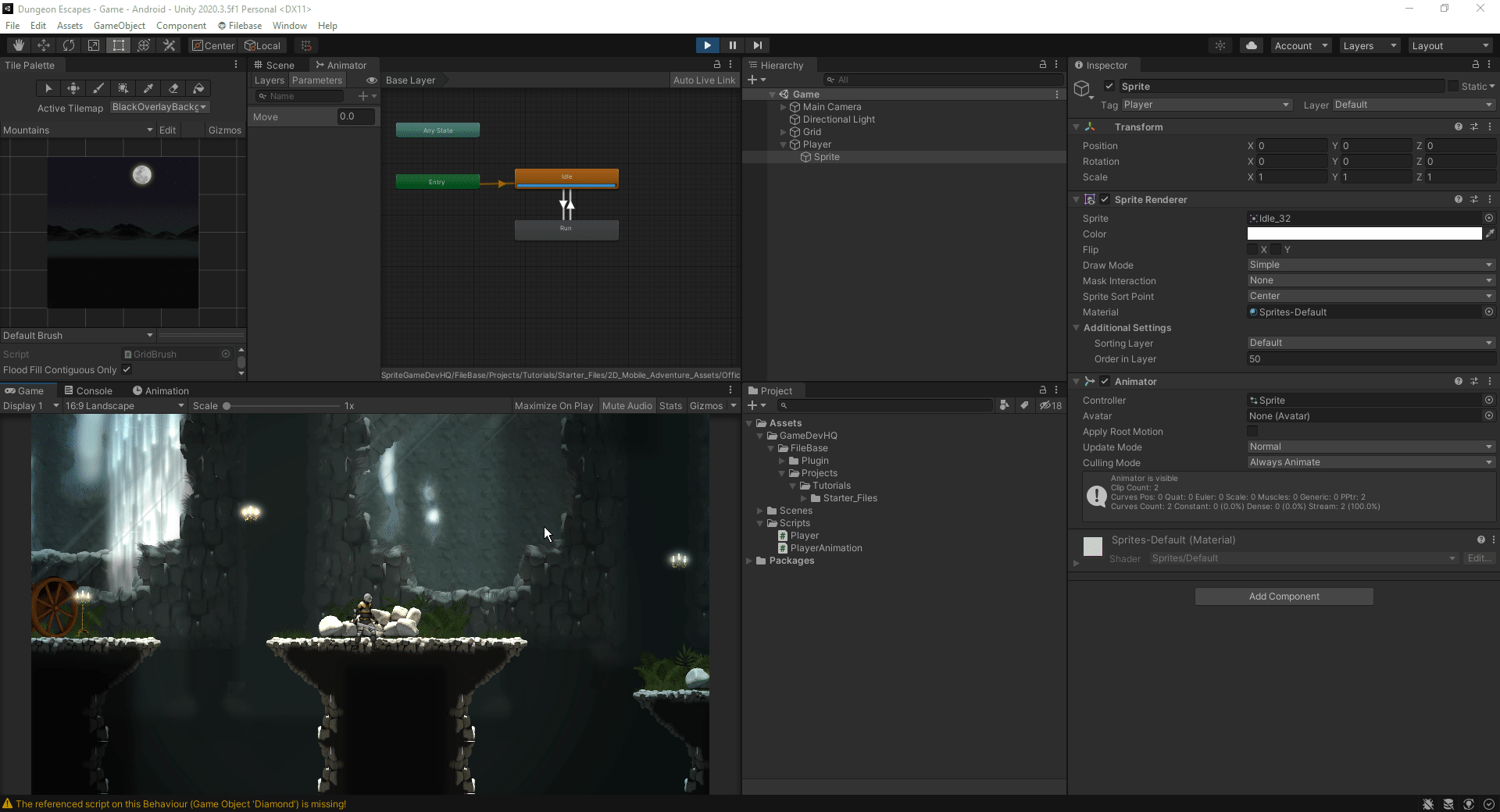Screen dimensions: 1500x812
Task: Toggle Static checkbox in Inspector
Action: pos(1453,86)
